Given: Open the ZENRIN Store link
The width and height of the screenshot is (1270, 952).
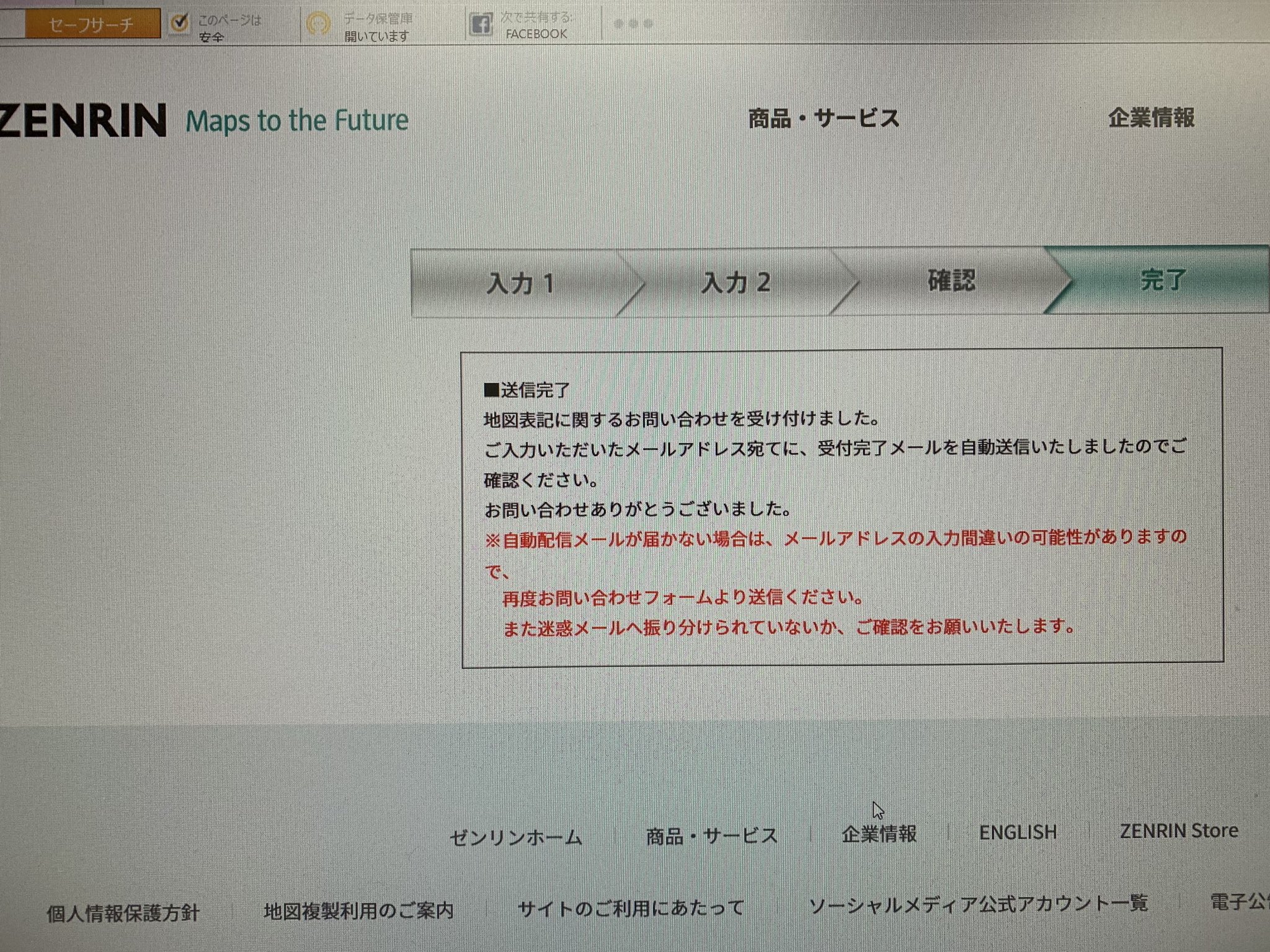Looking at the screenshot, I should (1178, 831).
